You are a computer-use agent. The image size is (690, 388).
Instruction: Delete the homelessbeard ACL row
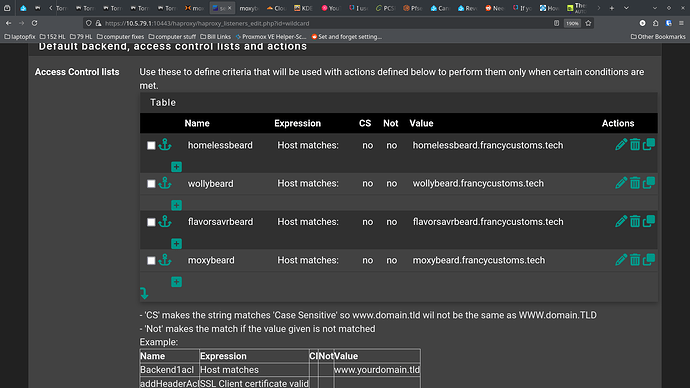[635, 144]
